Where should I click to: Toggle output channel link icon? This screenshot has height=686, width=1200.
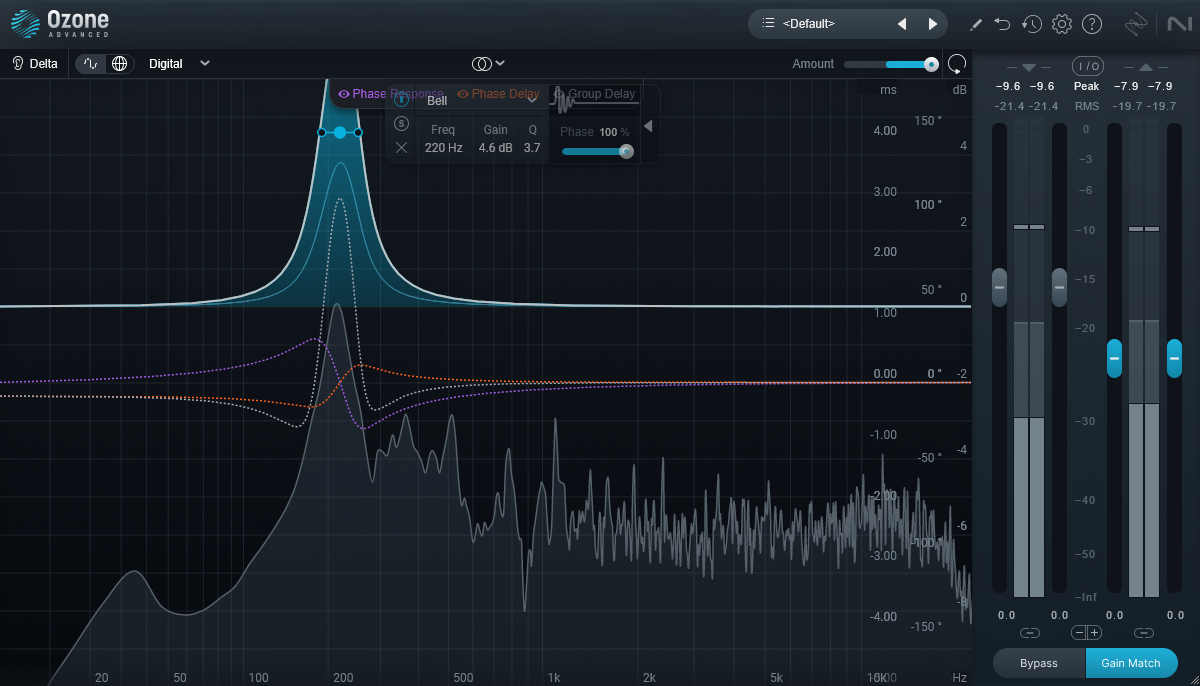pos(1144,633)
